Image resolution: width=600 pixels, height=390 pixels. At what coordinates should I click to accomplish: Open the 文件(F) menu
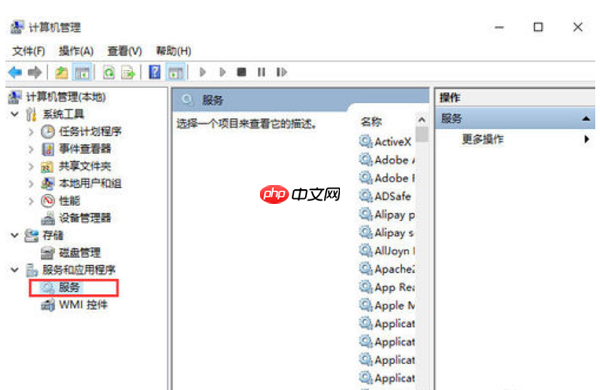tap(29, 51)
